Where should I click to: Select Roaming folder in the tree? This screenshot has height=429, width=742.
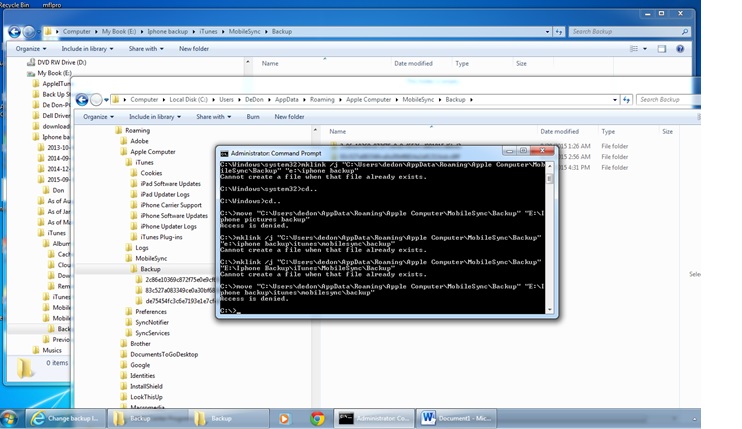[137, 131]
